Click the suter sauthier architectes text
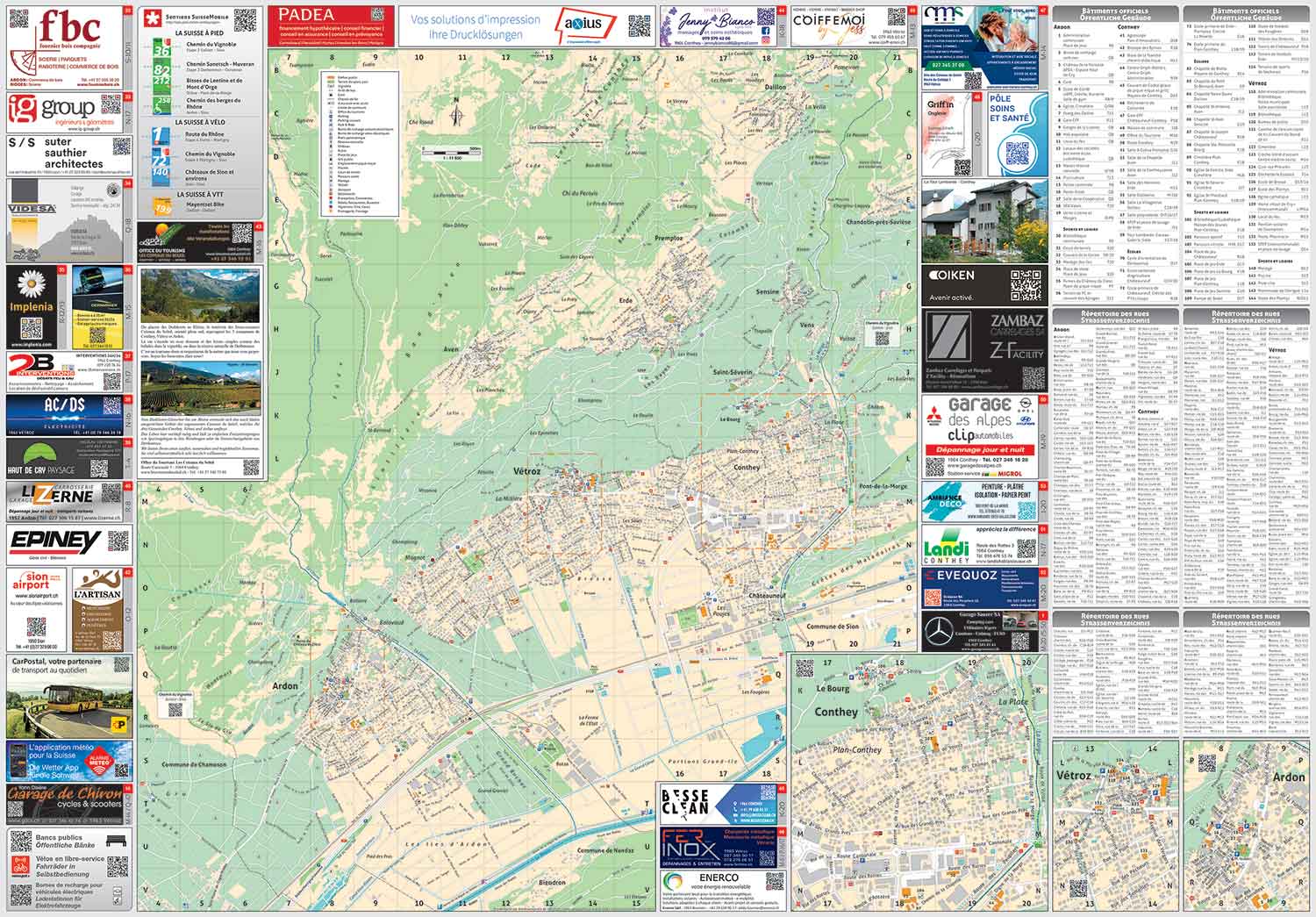This screenshot has height=917, width=1316. coord(74,153)
